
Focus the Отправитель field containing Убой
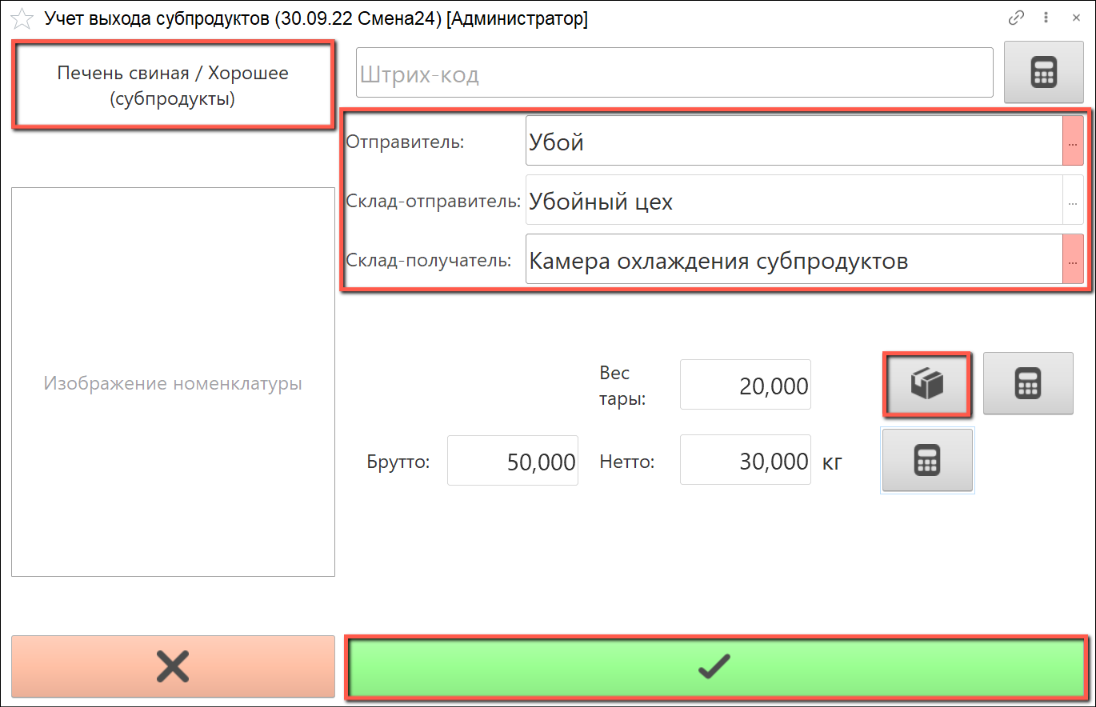(792, 143)
